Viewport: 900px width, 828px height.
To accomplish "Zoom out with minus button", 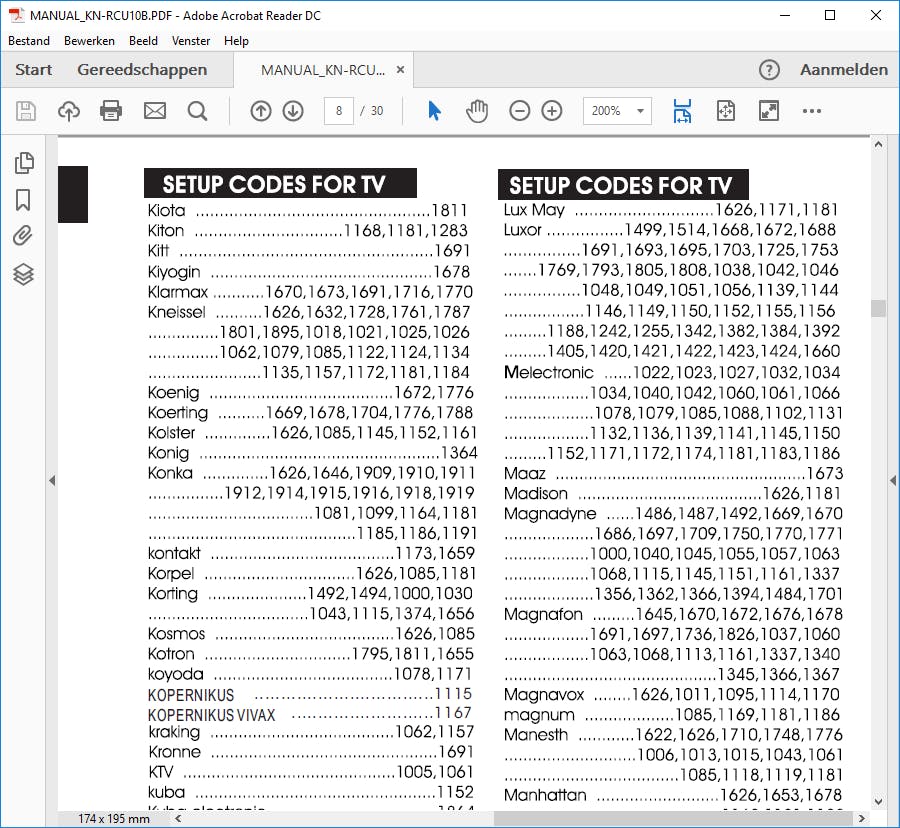I will pos(519,111).
